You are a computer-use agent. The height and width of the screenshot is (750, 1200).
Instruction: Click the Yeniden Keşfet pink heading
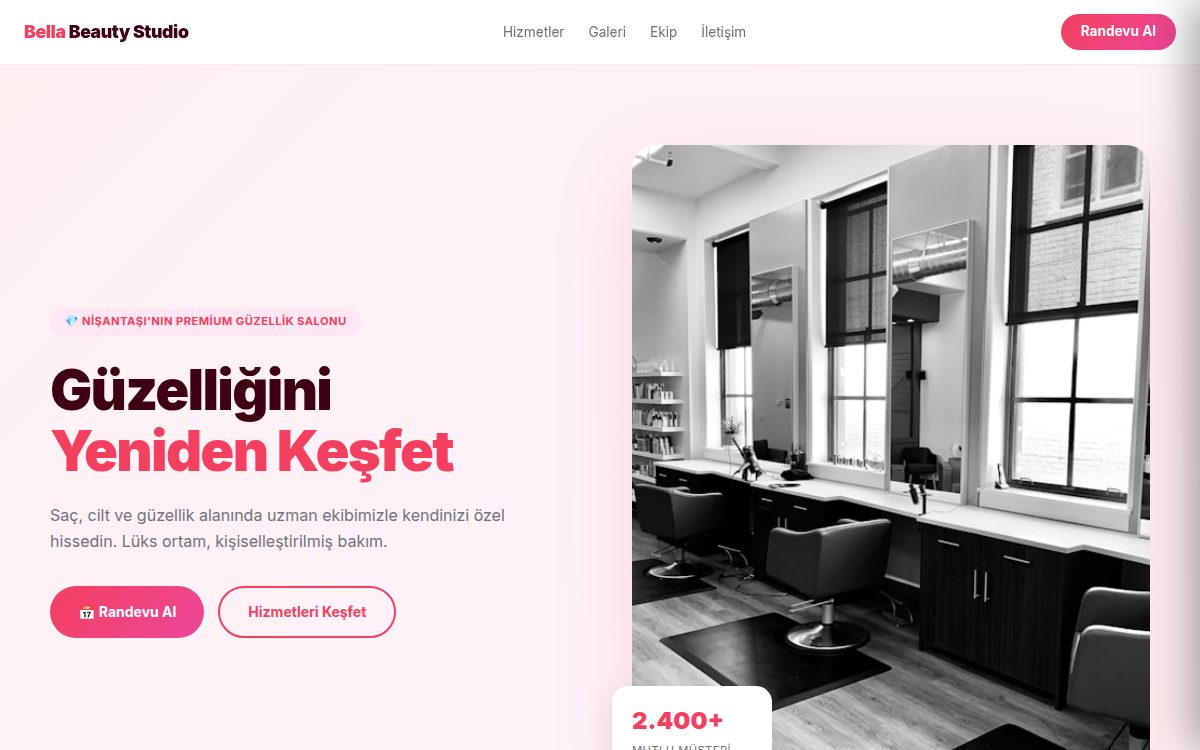[252, 451]
